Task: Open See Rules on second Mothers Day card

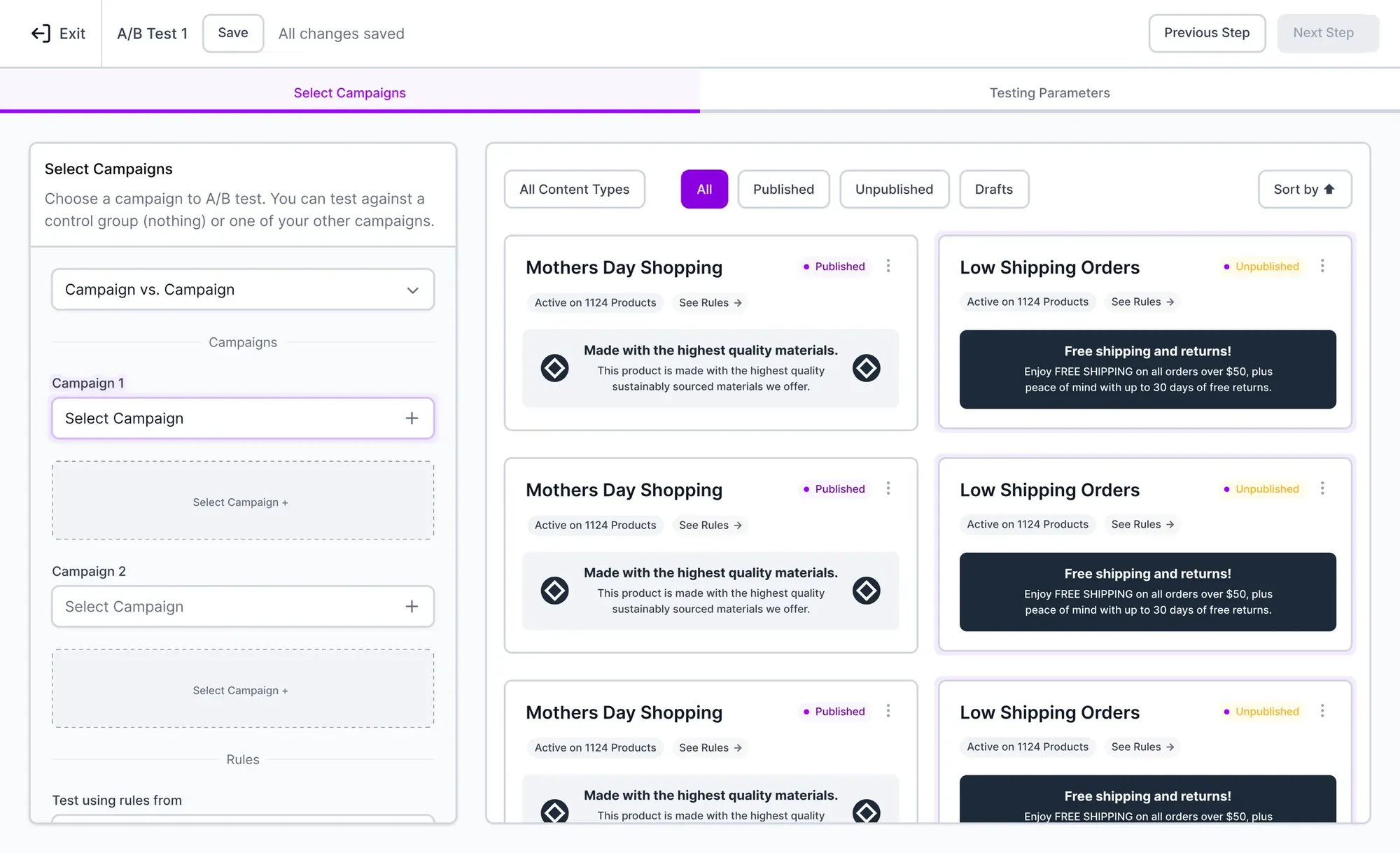Action: pos(710,526)
